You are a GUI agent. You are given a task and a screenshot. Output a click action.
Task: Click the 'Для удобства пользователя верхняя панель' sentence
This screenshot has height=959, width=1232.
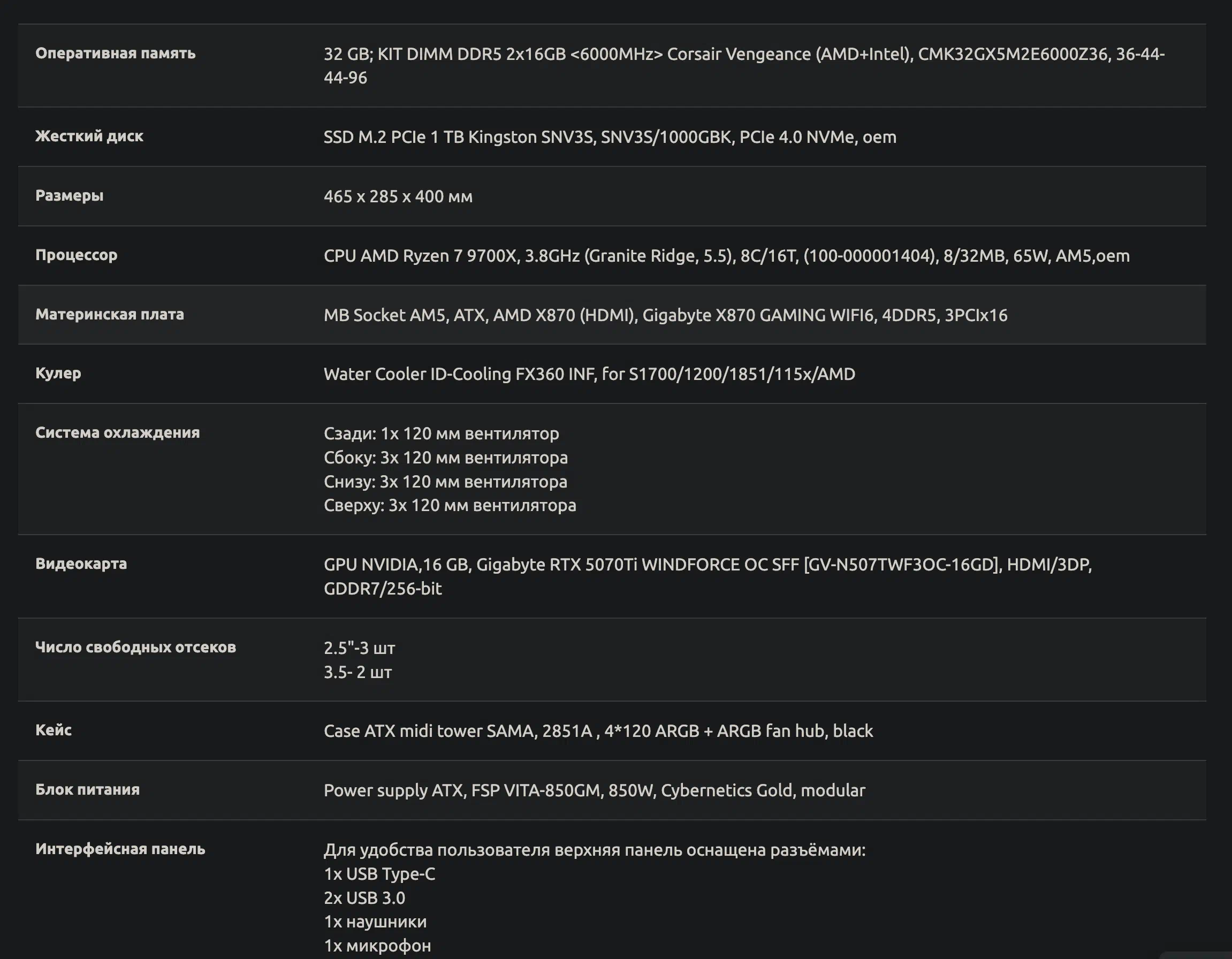coord(595,850)
